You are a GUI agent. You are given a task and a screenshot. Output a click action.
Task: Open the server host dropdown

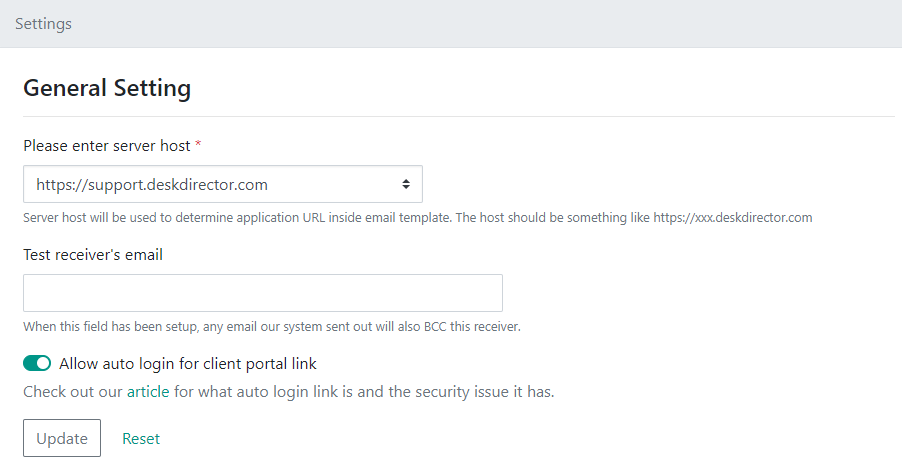point(223,184)
